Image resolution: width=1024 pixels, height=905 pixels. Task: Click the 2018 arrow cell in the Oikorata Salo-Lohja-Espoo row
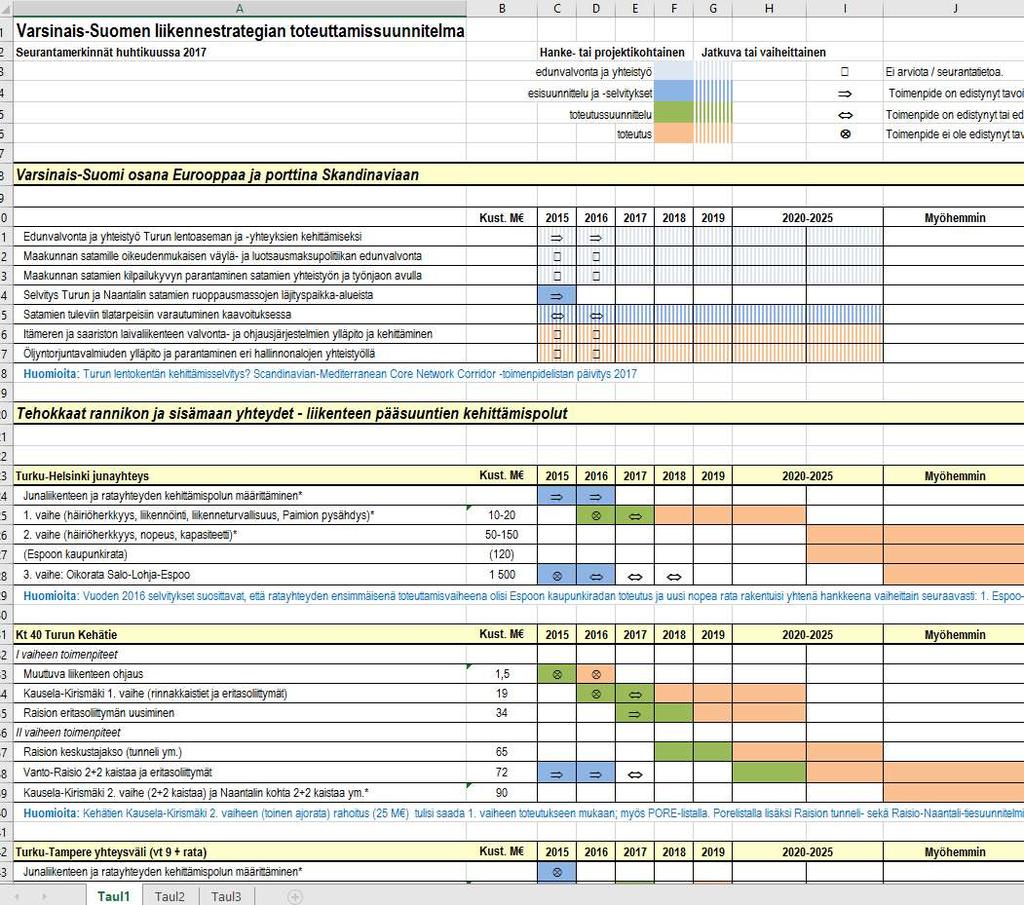(x=674, y=575)
